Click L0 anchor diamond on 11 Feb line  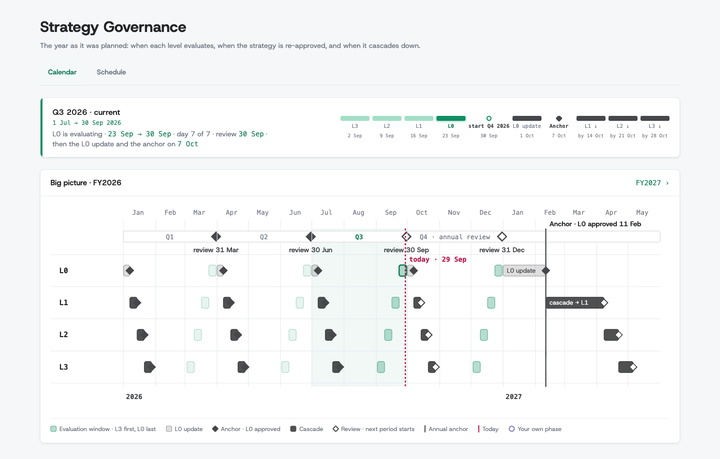coord(546,270)
